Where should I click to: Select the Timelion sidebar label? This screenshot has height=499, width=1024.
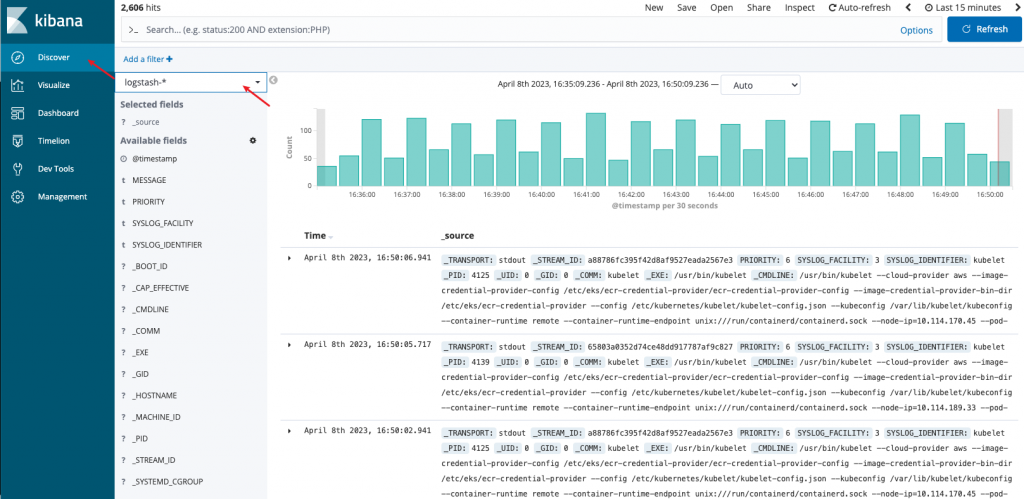point(54,141)
